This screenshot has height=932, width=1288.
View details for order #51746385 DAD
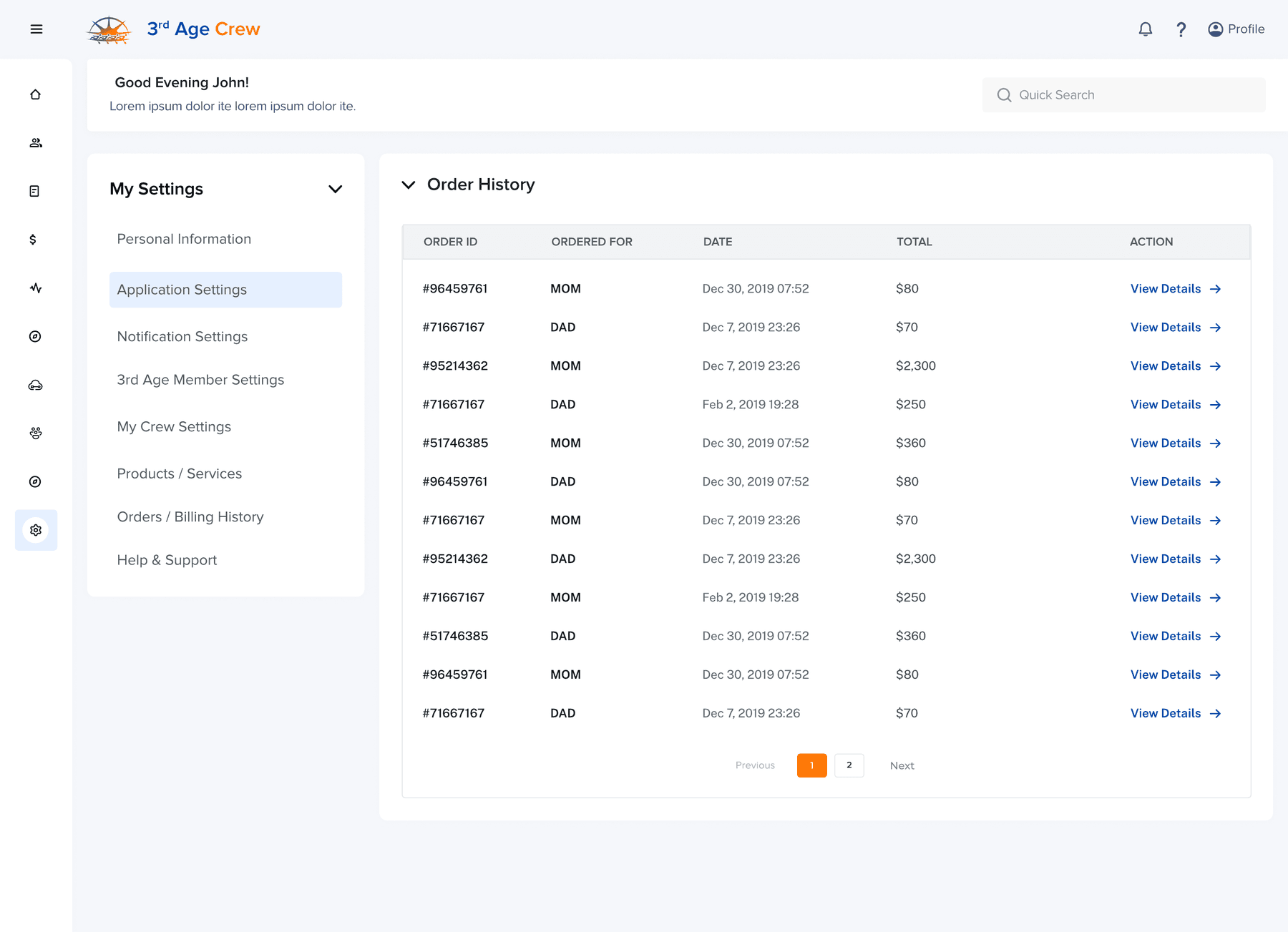coord(1176,637)
